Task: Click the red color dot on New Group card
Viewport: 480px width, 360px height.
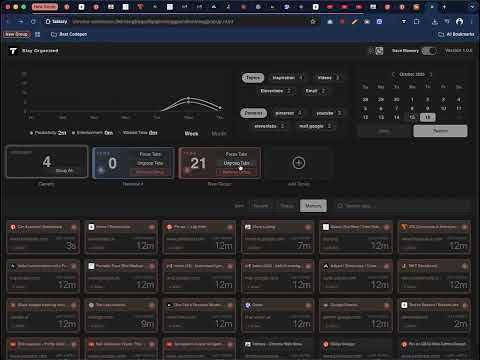Action: point(187,170)
